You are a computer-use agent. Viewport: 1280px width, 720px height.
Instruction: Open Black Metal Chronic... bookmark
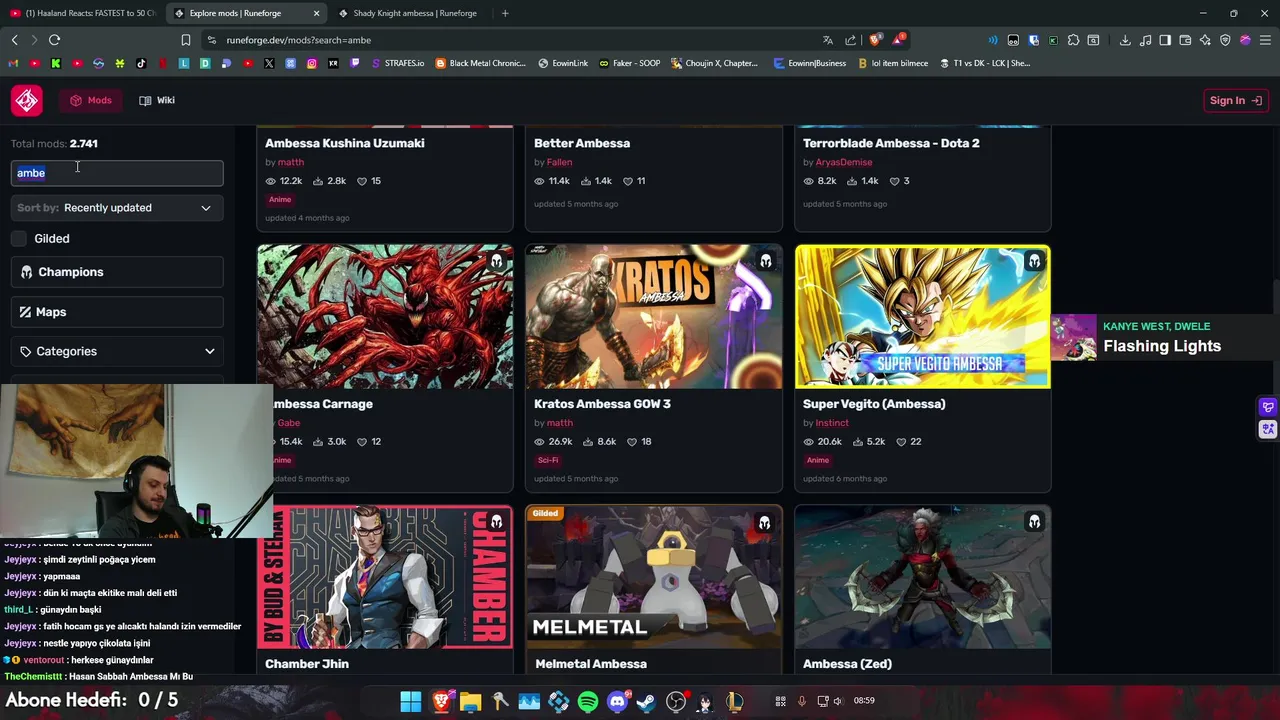[x=480, y=63]
